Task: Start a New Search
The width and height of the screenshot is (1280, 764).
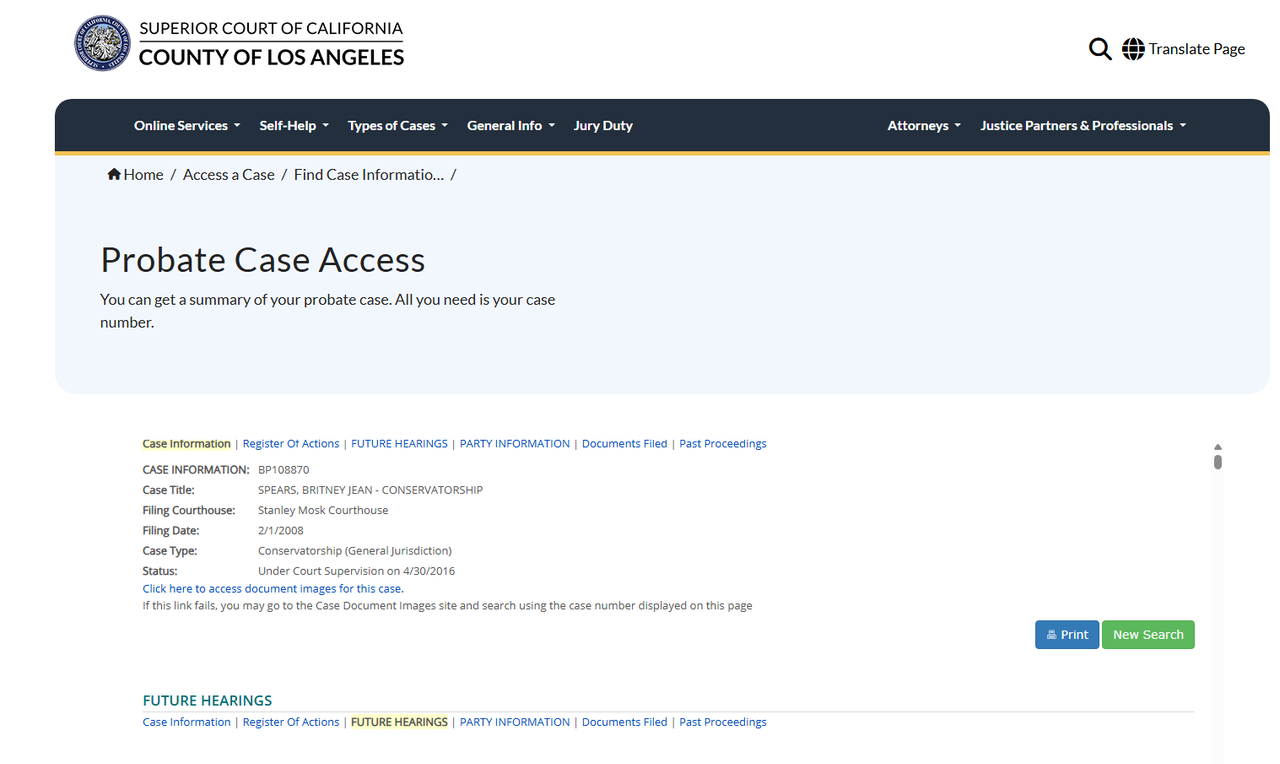Action: point(1148,635)
